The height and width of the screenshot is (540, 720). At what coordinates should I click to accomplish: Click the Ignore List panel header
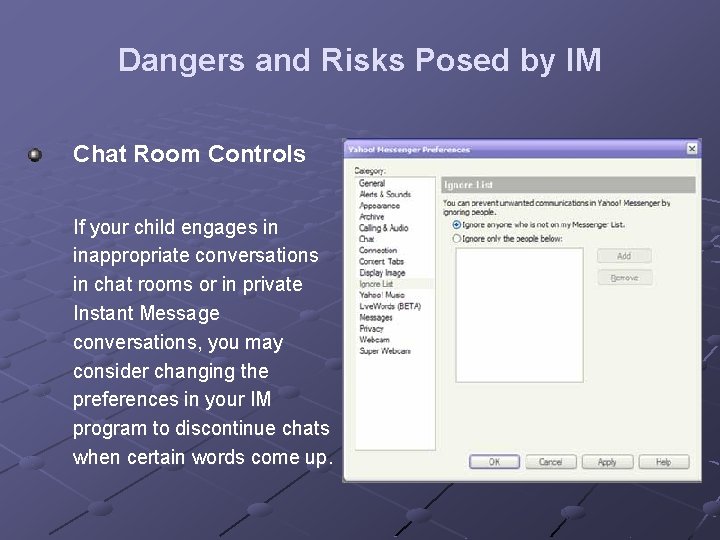(568, 185)
